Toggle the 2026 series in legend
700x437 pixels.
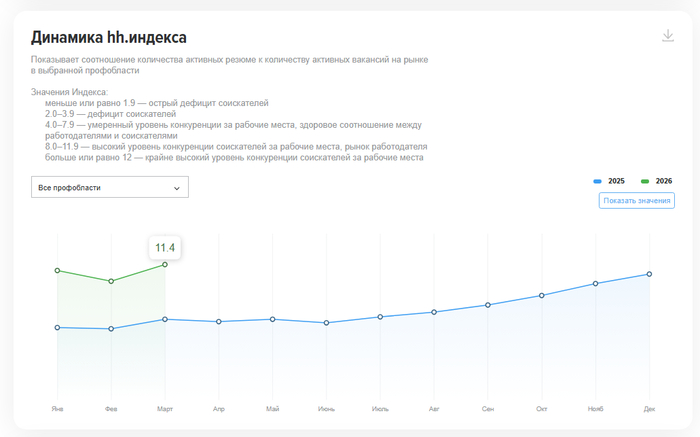pos(656,181)
